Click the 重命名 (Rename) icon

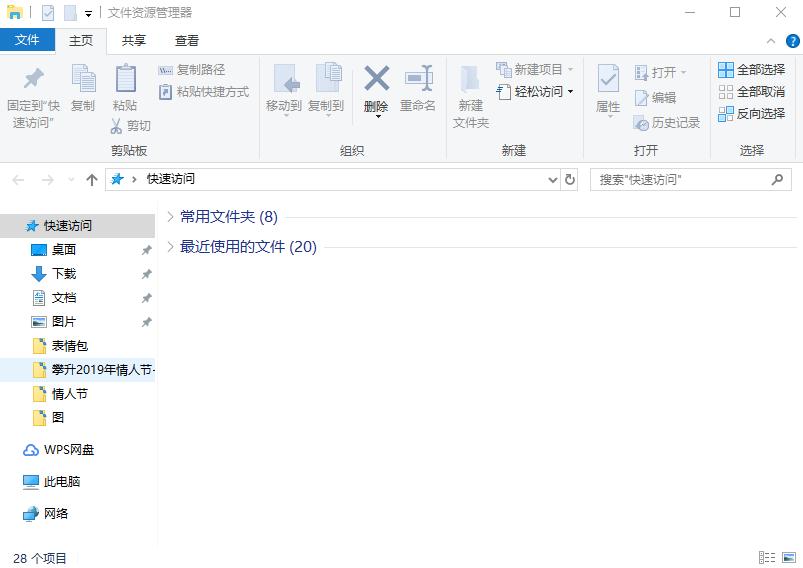(x=418, y=78)
